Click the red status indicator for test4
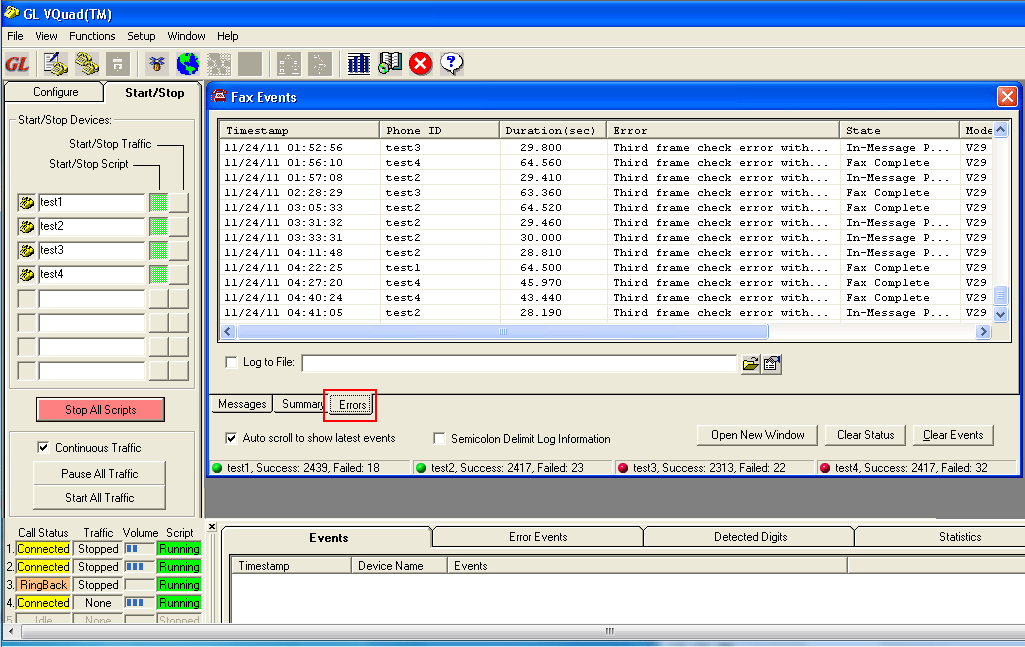This screenshot has height=647, width=1025. (x=825, y=468)
